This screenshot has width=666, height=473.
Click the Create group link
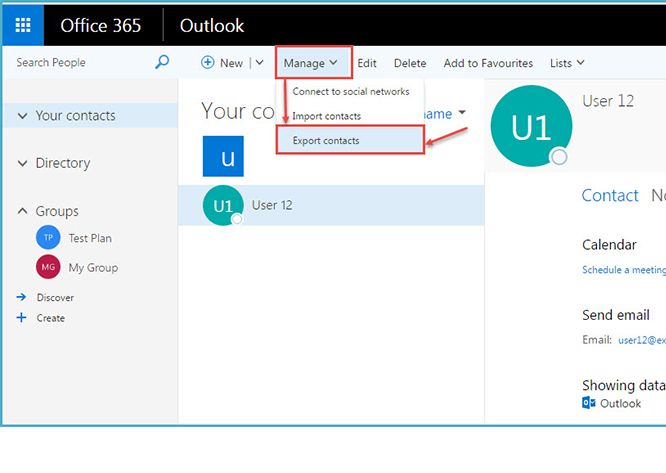point(51,318)
